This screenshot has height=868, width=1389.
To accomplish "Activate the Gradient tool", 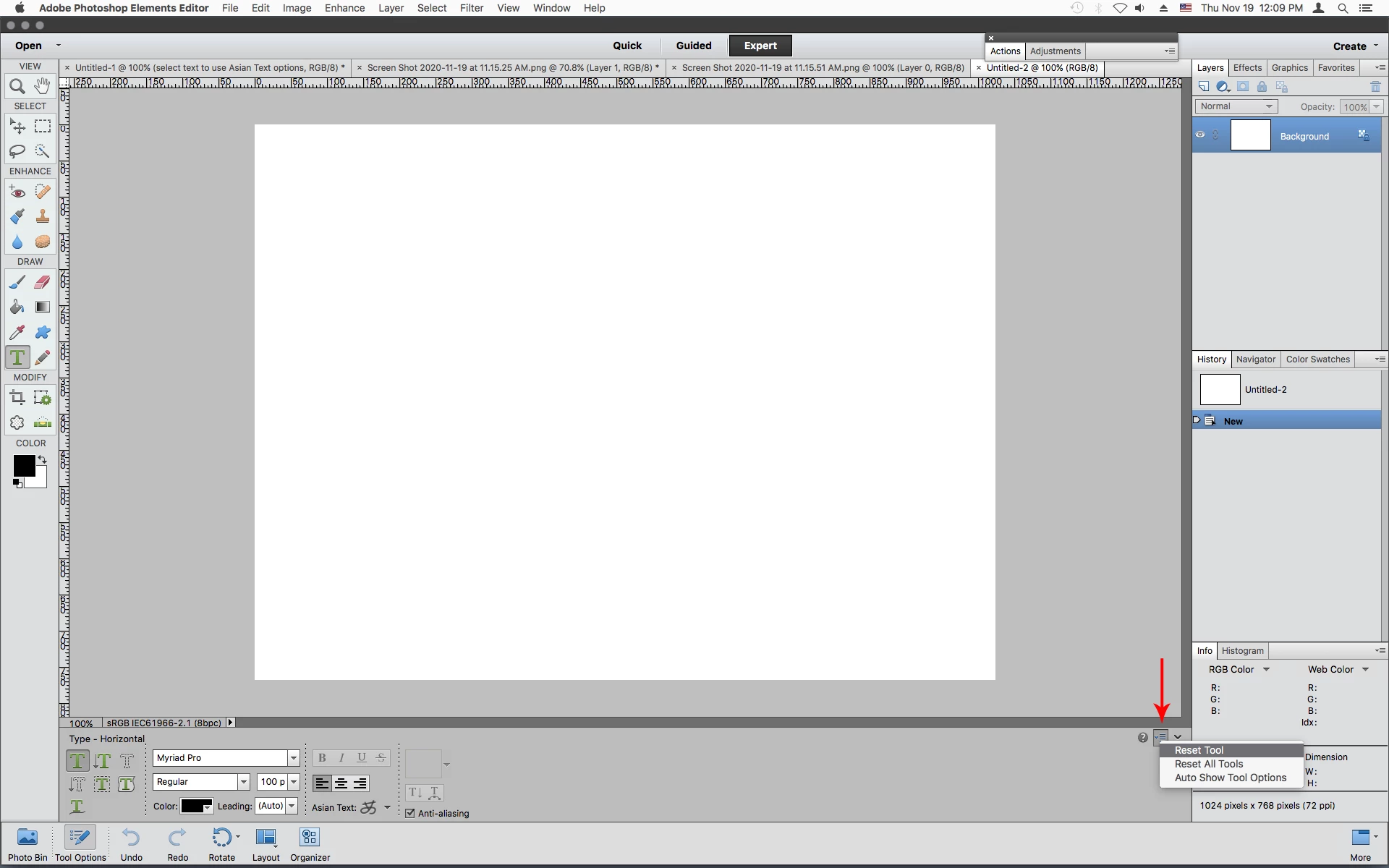I will pos(43,307).
